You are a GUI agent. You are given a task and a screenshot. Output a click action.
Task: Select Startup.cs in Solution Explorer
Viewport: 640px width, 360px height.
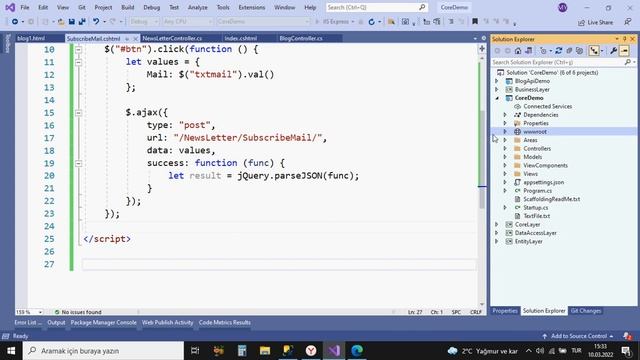536,208
